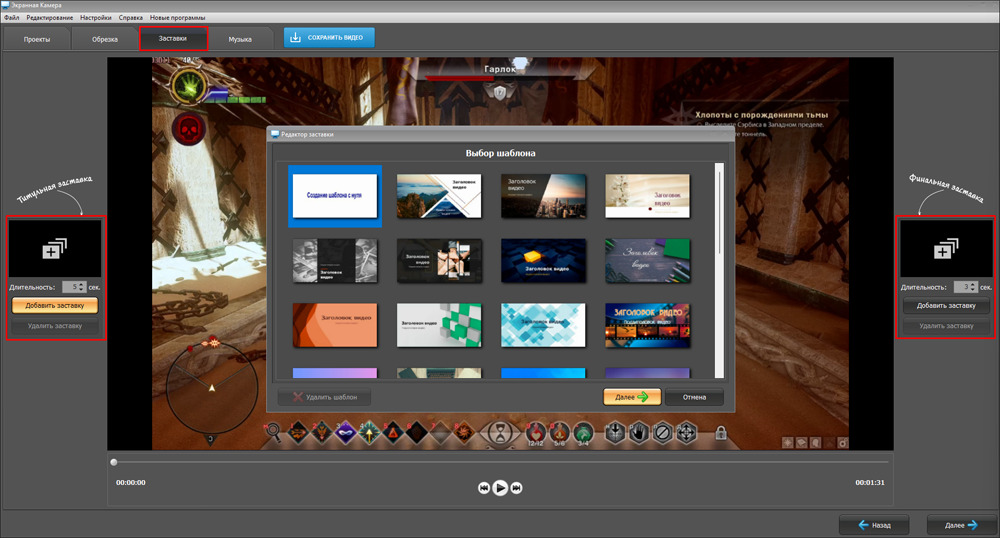Switch to the Проекты tab

pyautogui.click(x=37, y=39)
